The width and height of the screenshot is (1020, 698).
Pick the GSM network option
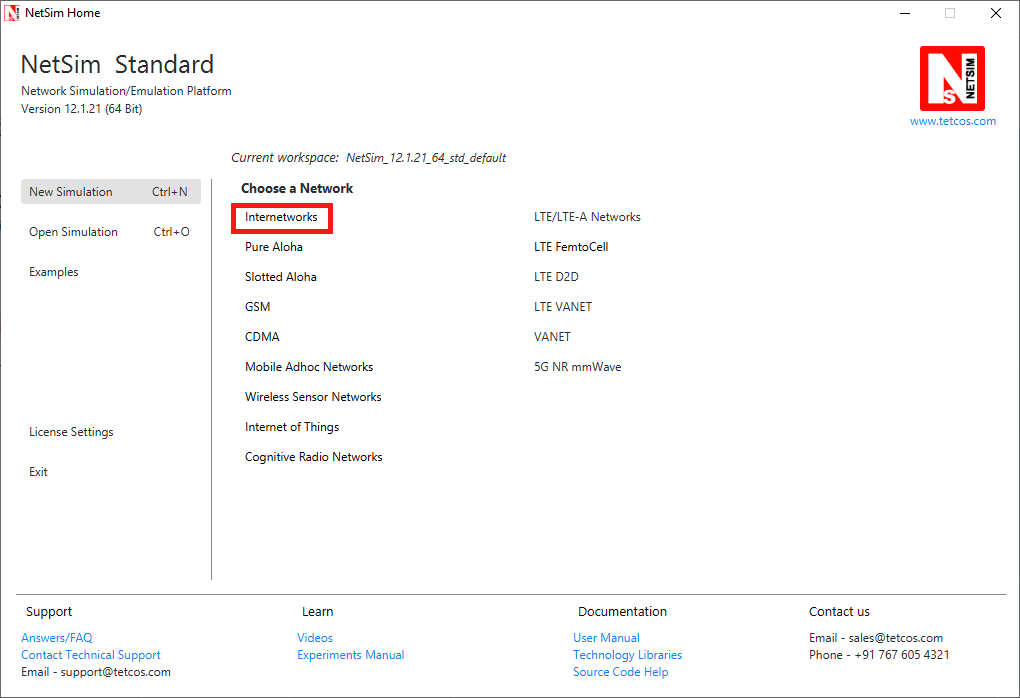pos(258,307)
